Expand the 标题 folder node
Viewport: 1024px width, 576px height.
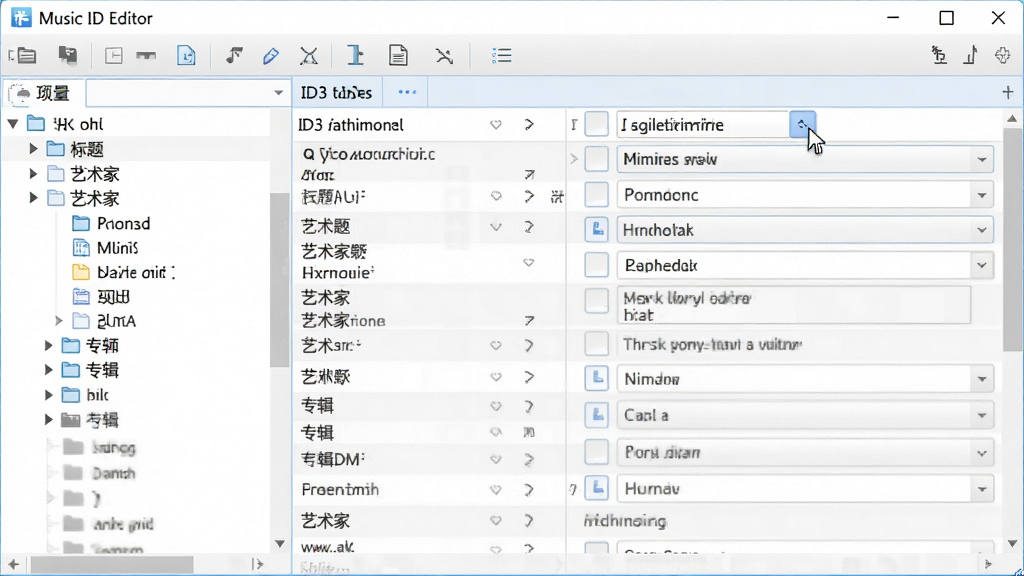[x=33, y=149]
